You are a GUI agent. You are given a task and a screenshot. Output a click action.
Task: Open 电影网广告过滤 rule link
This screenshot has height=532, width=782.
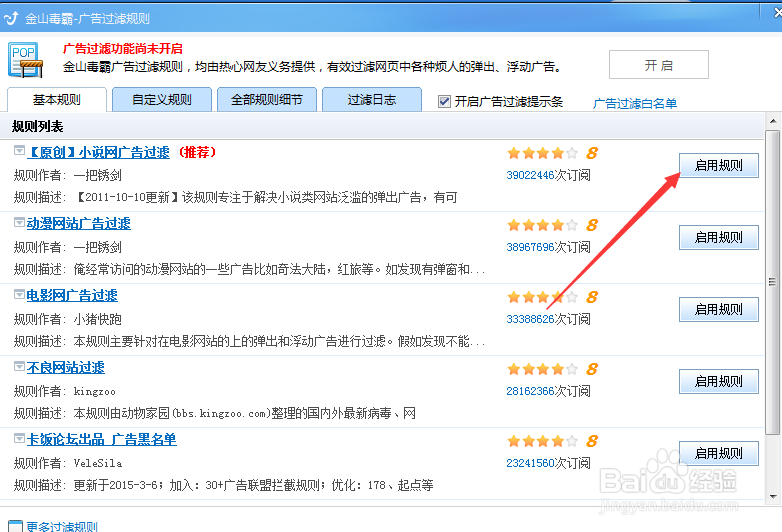tap(72, 295)
